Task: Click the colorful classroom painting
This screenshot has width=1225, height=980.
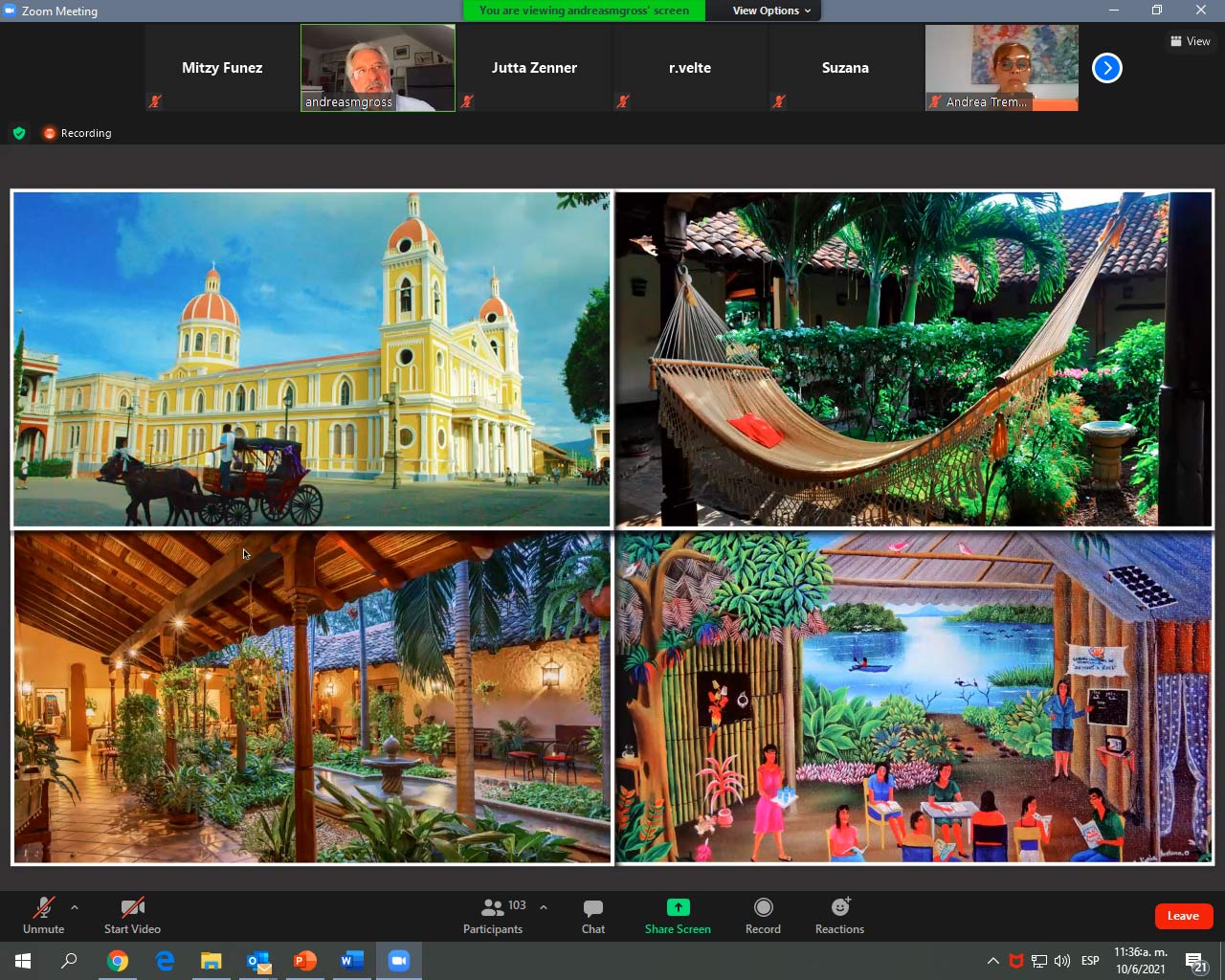Action: [914, 698]
